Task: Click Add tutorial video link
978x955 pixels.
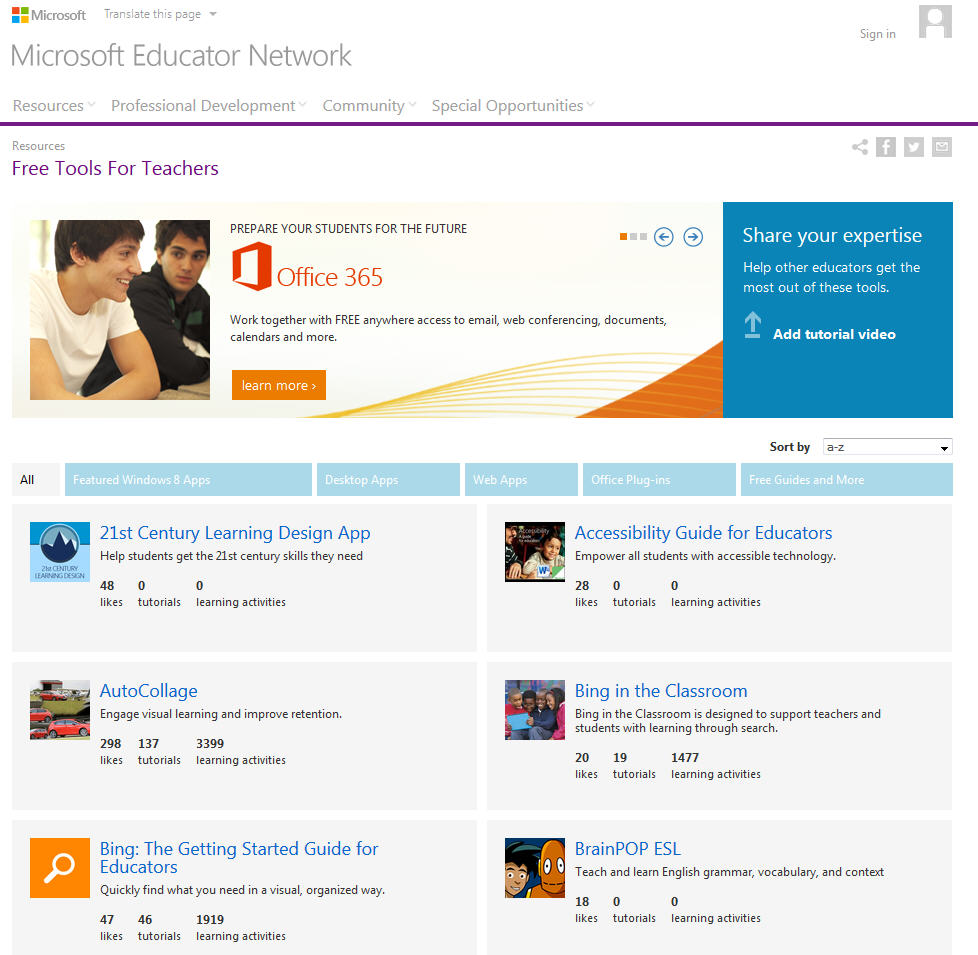Action: pyautogui.click(x=834, y=334)
